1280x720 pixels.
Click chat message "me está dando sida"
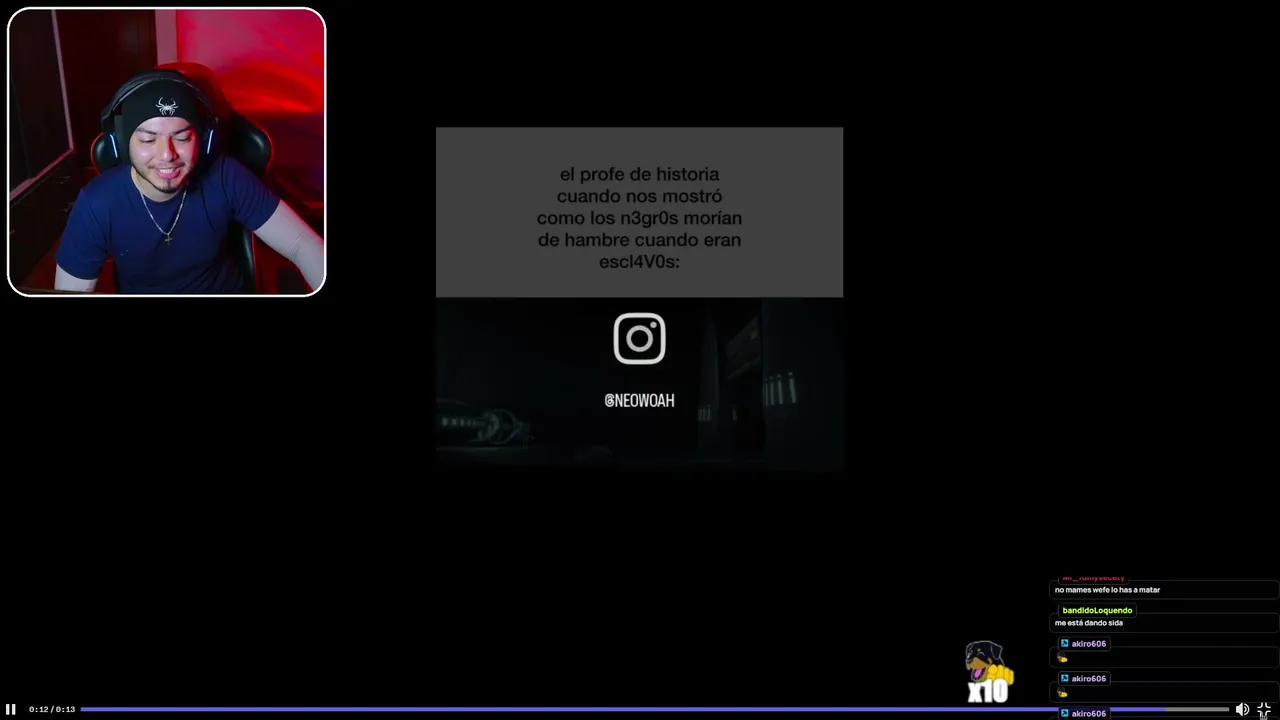coord(1088,623)
